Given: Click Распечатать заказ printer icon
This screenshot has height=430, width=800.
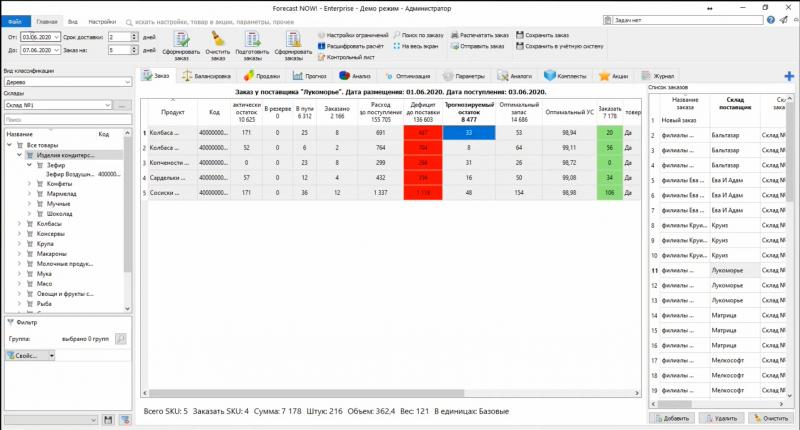Looking at the screenshot, I should coord(481,34).
